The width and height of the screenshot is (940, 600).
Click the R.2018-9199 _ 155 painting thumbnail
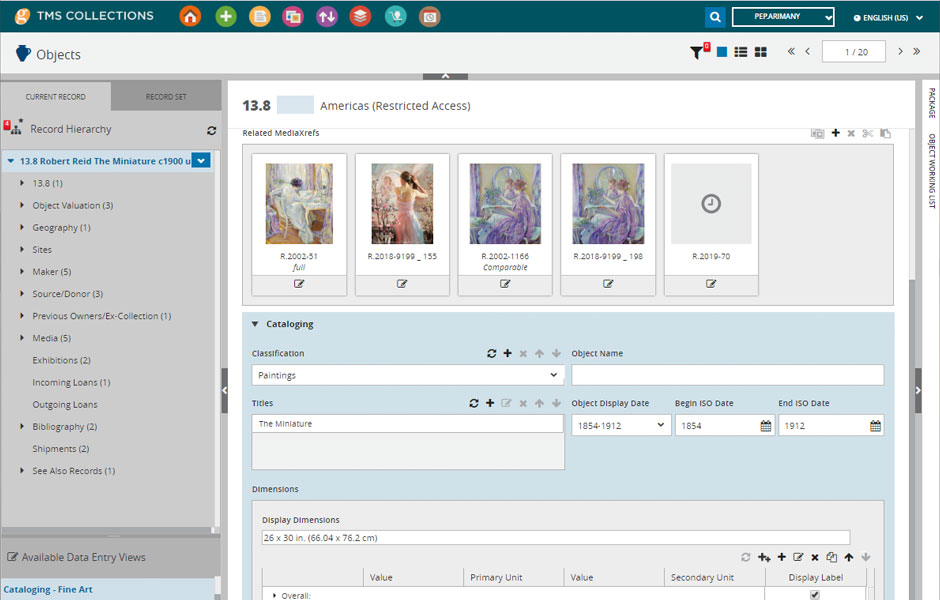pyautogui.click(x=402, y=204)
